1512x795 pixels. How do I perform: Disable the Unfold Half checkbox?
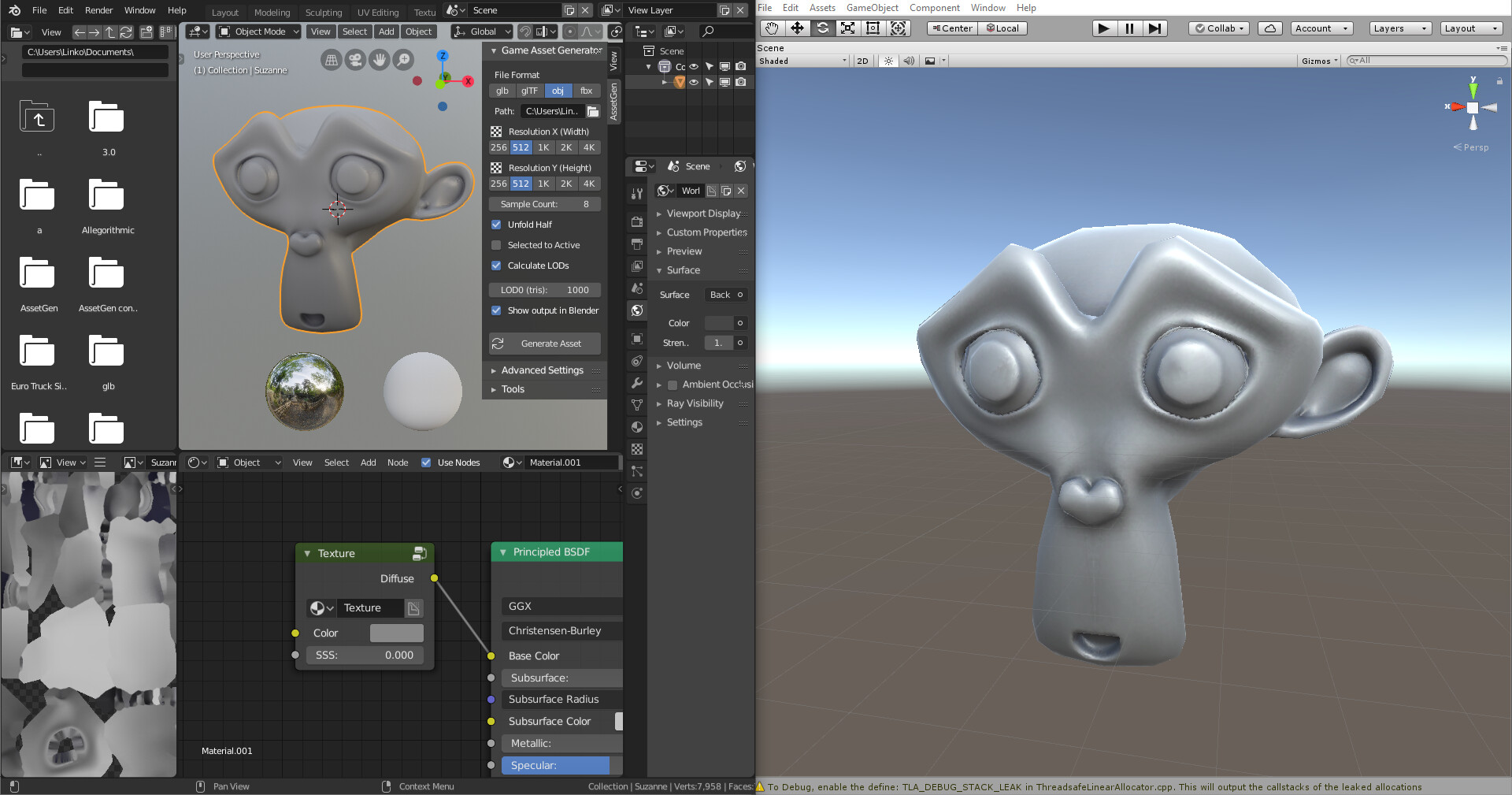[x=496, y=225]
